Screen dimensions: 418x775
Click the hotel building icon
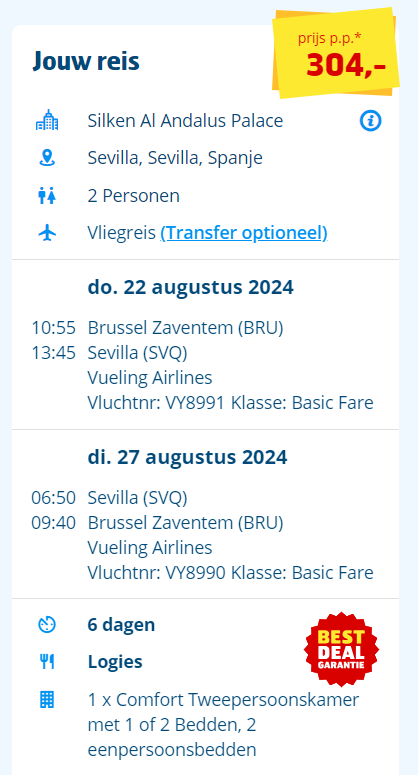47,120
